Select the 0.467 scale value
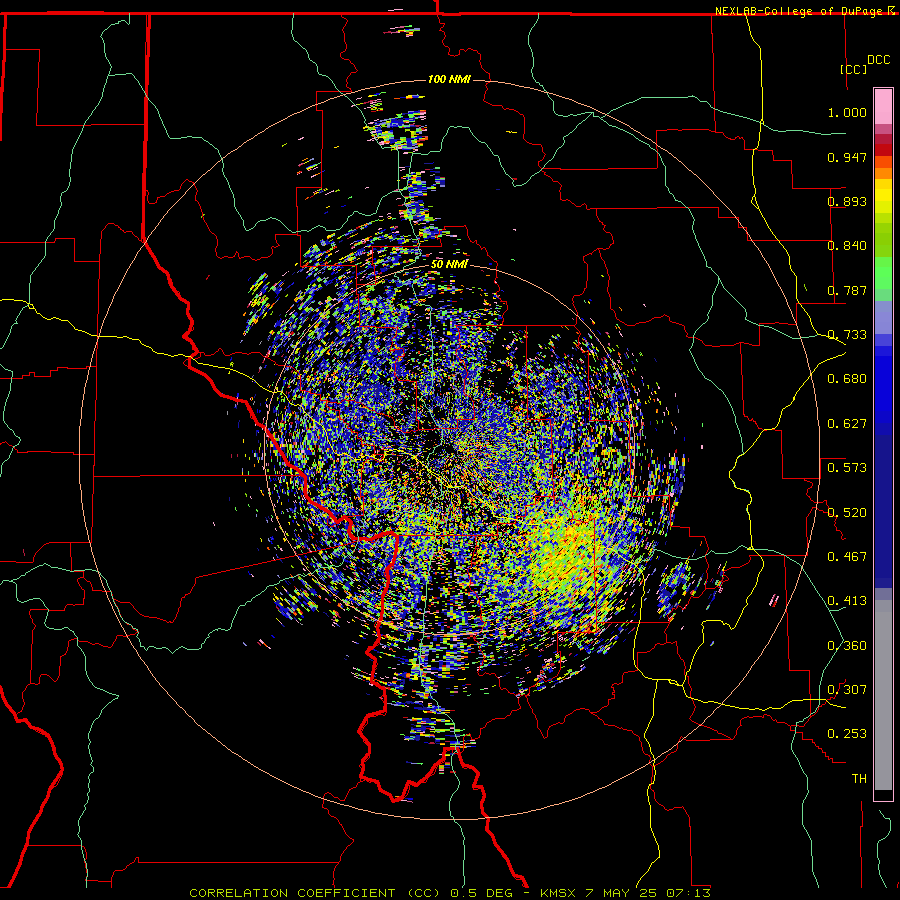Viewport: 900px width, 900px height. coord(847,557)
